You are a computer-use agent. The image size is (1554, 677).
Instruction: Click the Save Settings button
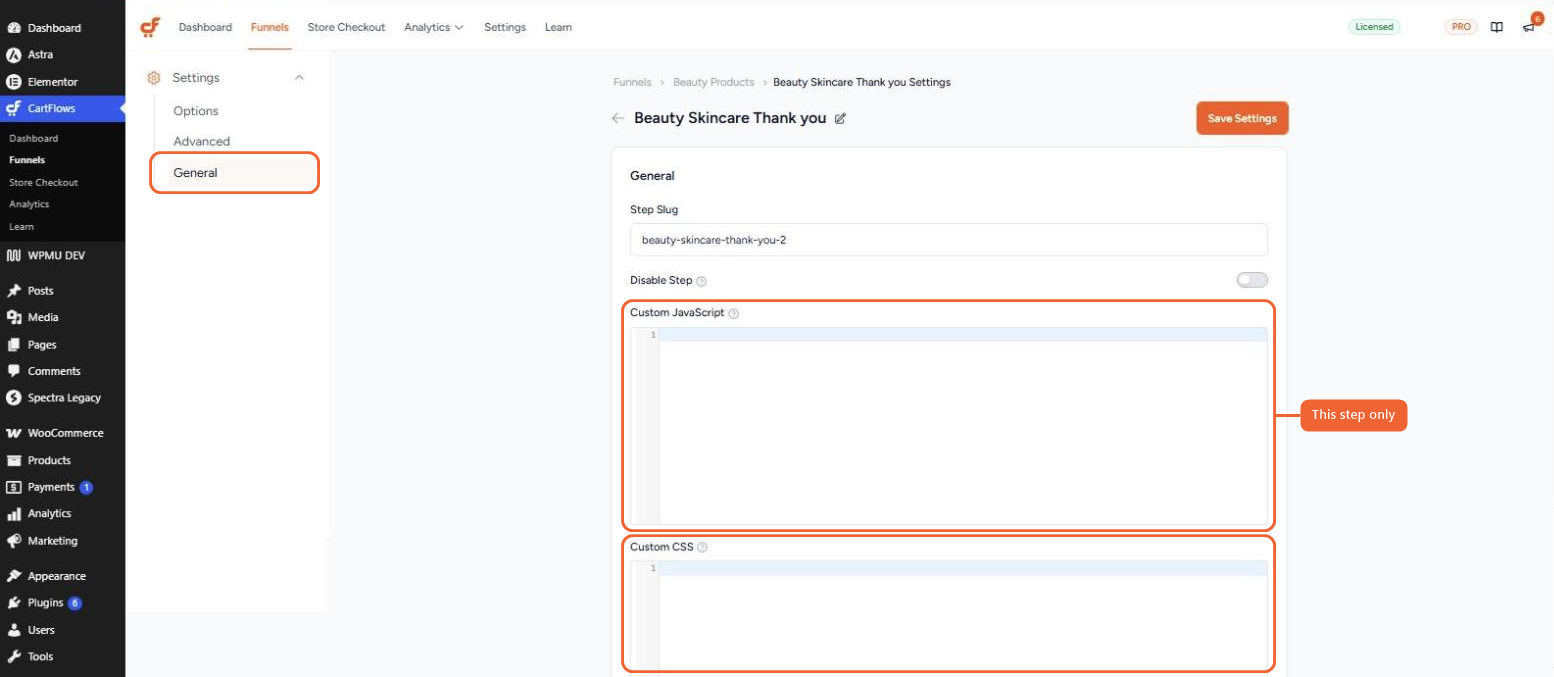coord(1242,118)
